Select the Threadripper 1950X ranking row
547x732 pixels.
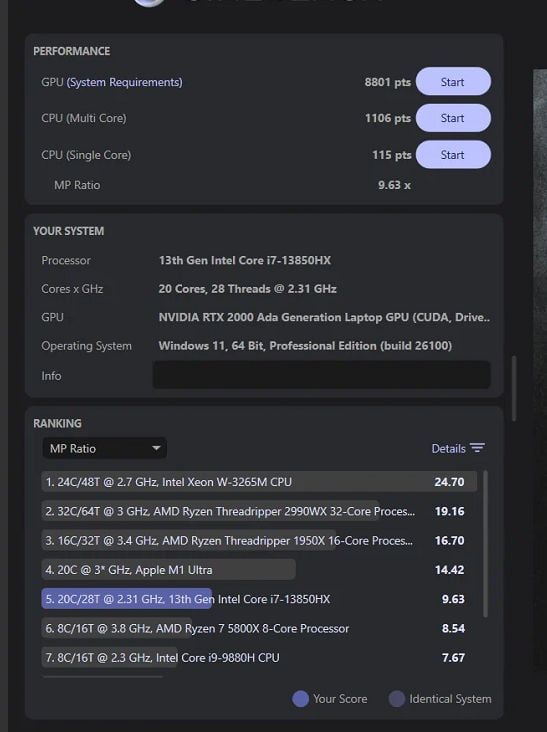pos(259,541)
